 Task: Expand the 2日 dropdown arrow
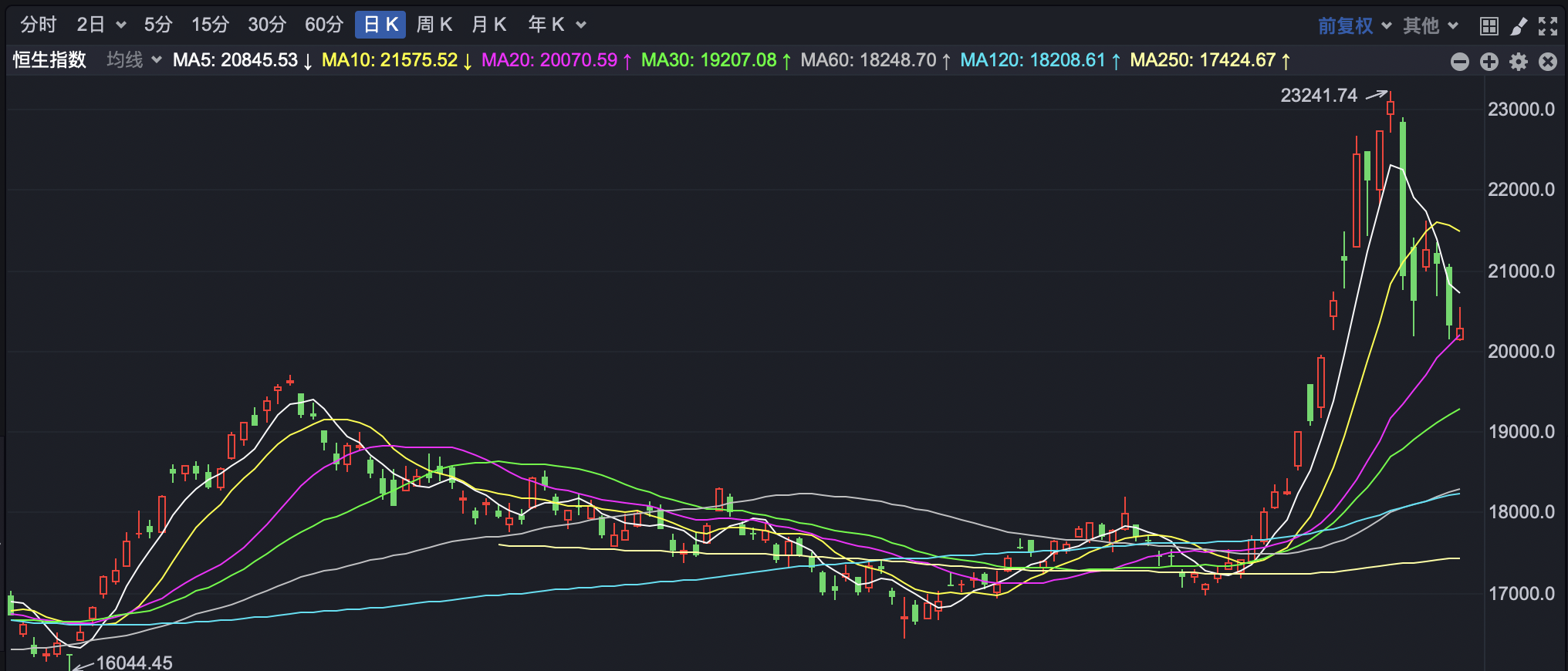[121, 25]
